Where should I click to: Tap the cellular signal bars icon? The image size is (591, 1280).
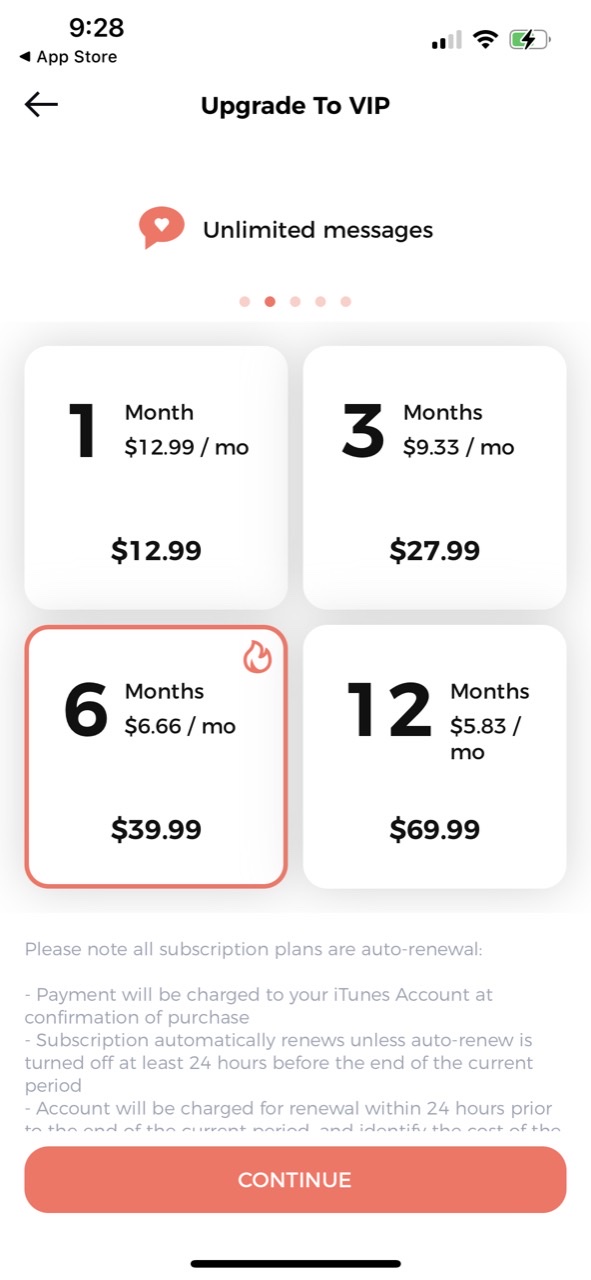(446, 41)
